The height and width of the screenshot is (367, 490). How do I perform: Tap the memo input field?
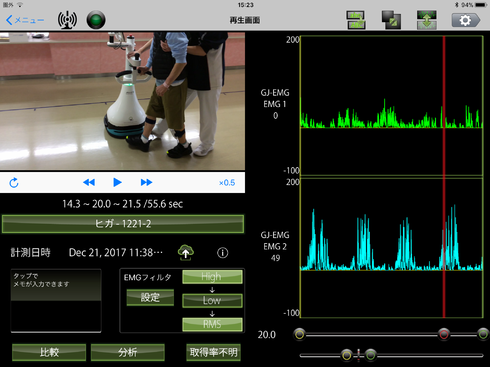click(56, 301)
